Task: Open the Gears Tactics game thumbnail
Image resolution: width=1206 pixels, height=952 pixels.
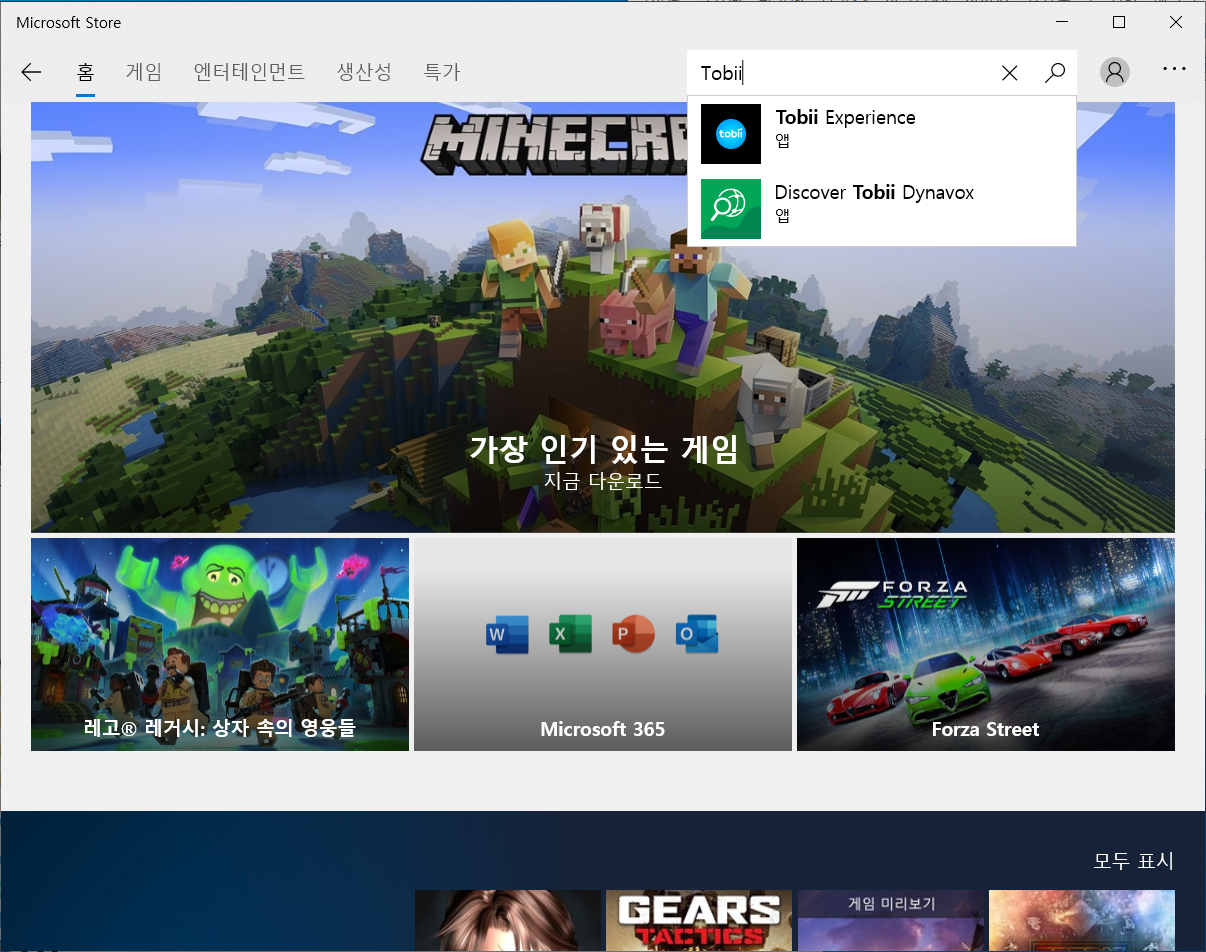Action: pyautogui.click(x=699, y=921)
